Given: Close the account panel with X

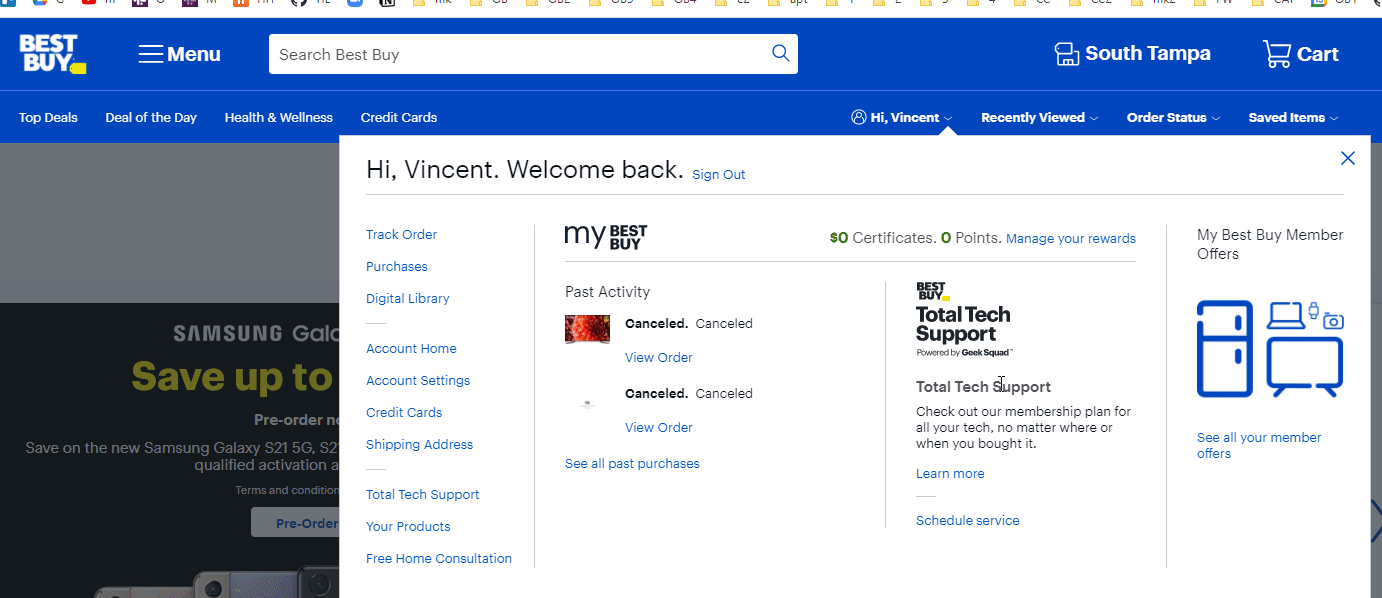Looking at the screenshot, I should tap(1348, 158).
